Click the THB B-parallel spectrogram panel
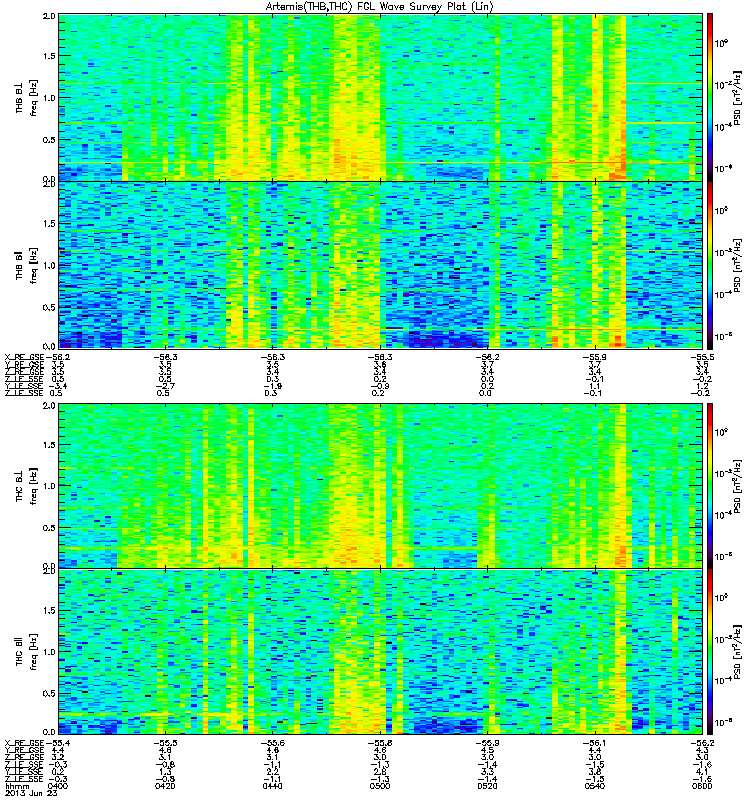 (x=381, y=265)
